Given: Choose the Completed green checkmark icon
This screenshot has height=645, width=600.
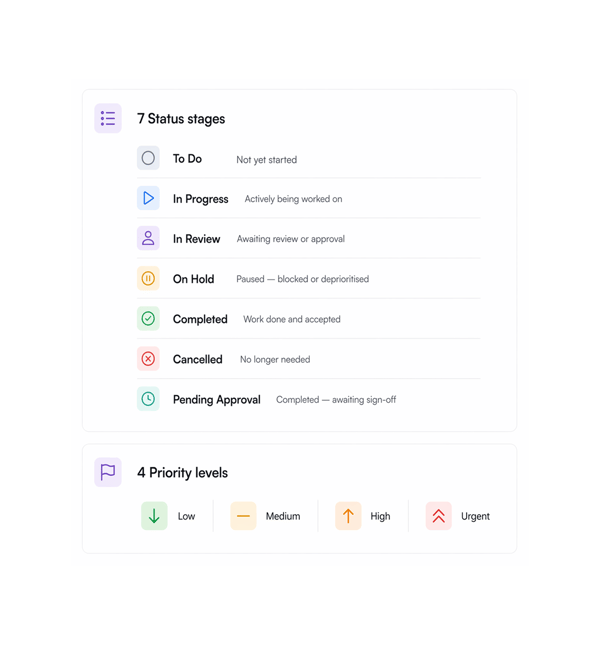Looking at the screenshot, I should point(148,318).
